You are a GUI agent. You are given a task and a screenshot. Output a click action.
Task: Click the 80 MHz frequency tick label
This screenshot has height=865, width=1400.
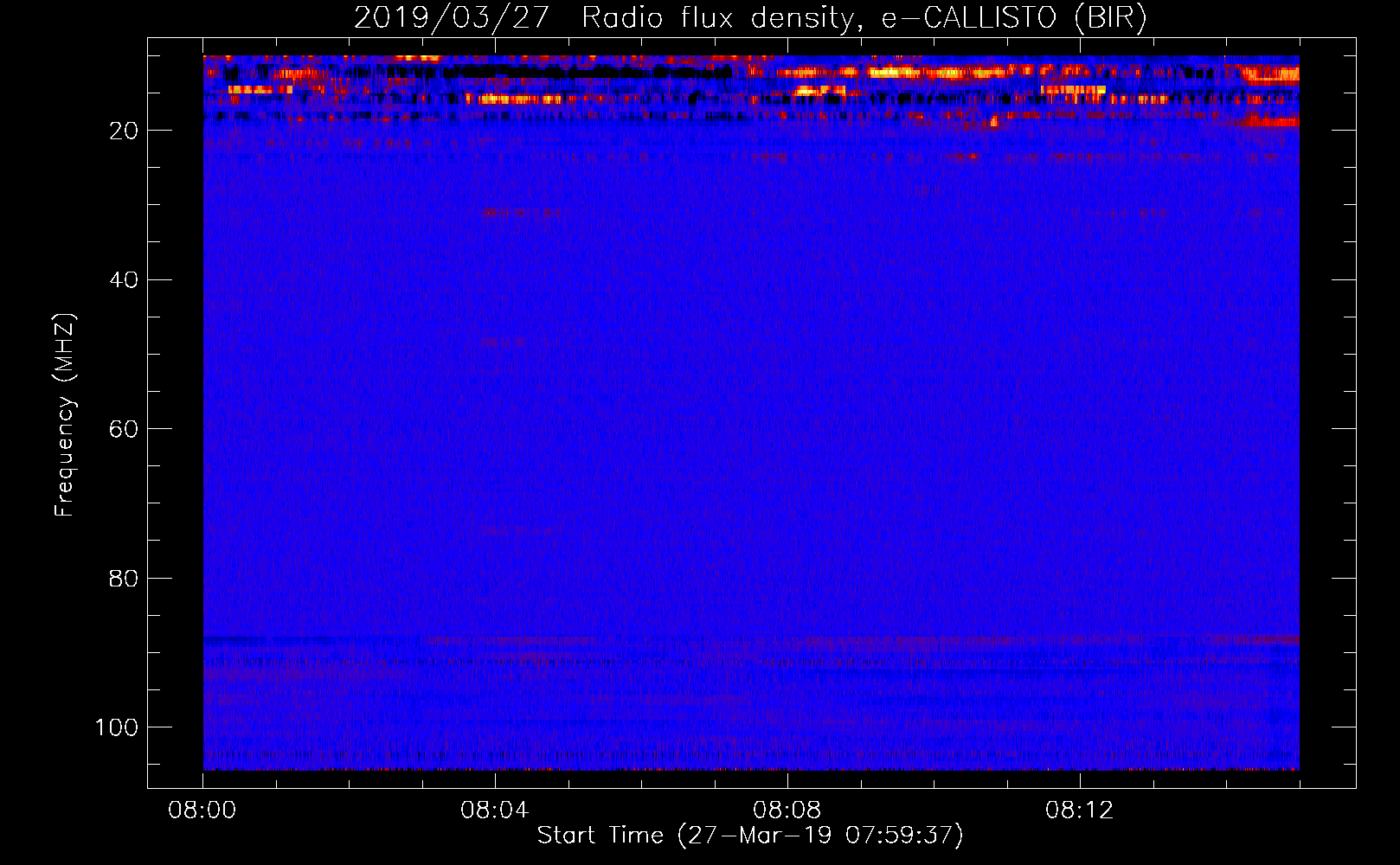124,578
